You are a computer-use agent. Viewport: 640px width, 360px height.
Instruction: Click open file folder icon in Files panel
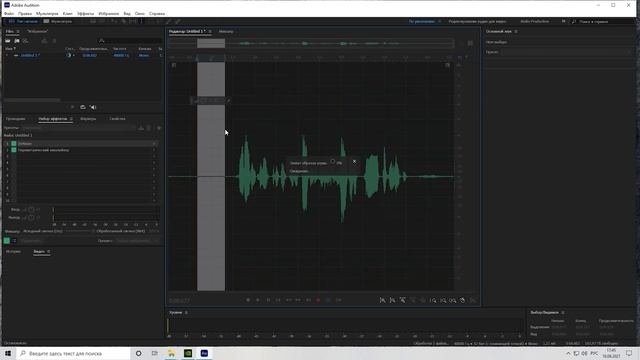[8, 41]
